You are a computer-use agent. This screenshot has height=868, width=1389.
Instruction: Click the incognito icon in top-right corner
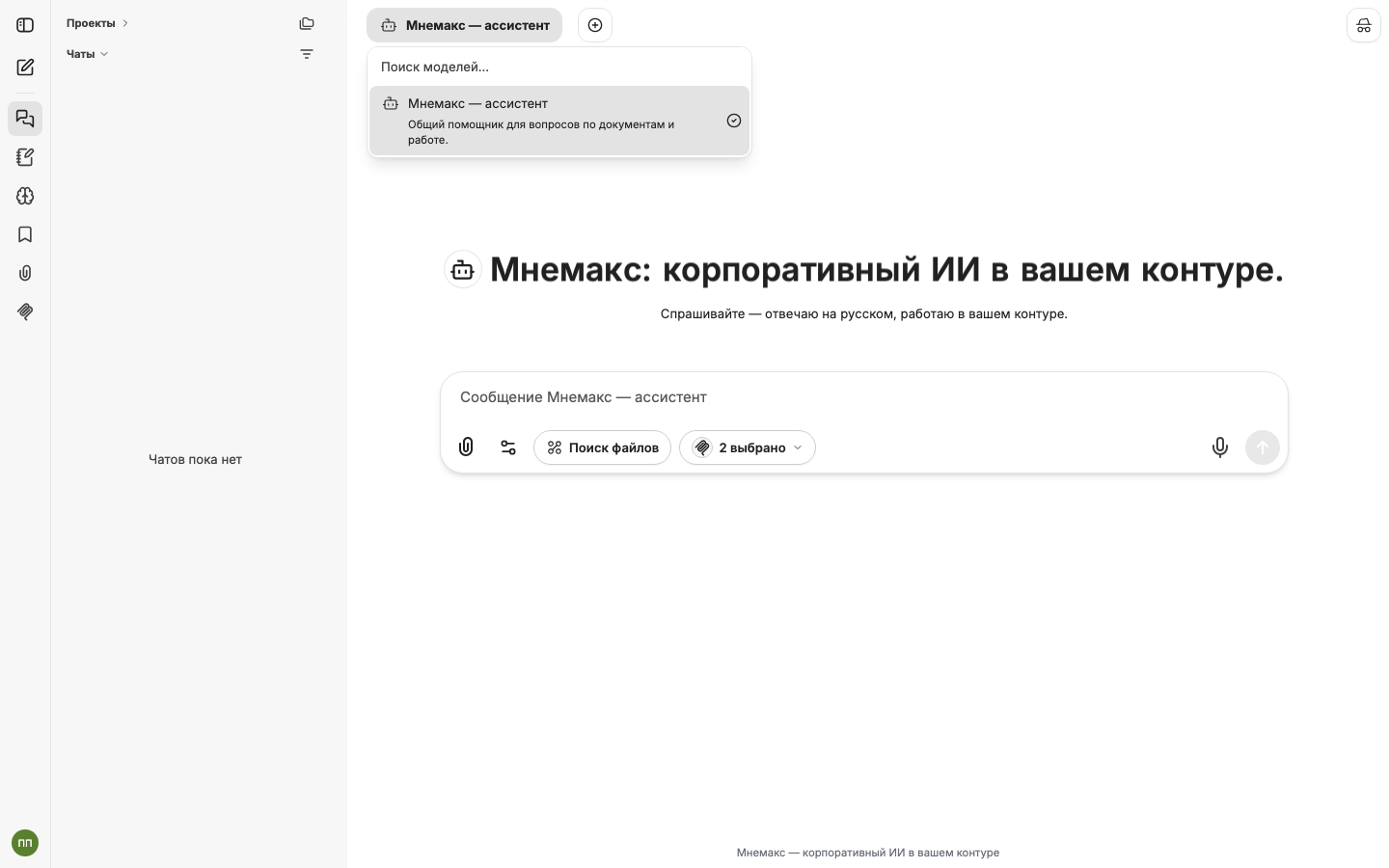tap(1364, 25)
